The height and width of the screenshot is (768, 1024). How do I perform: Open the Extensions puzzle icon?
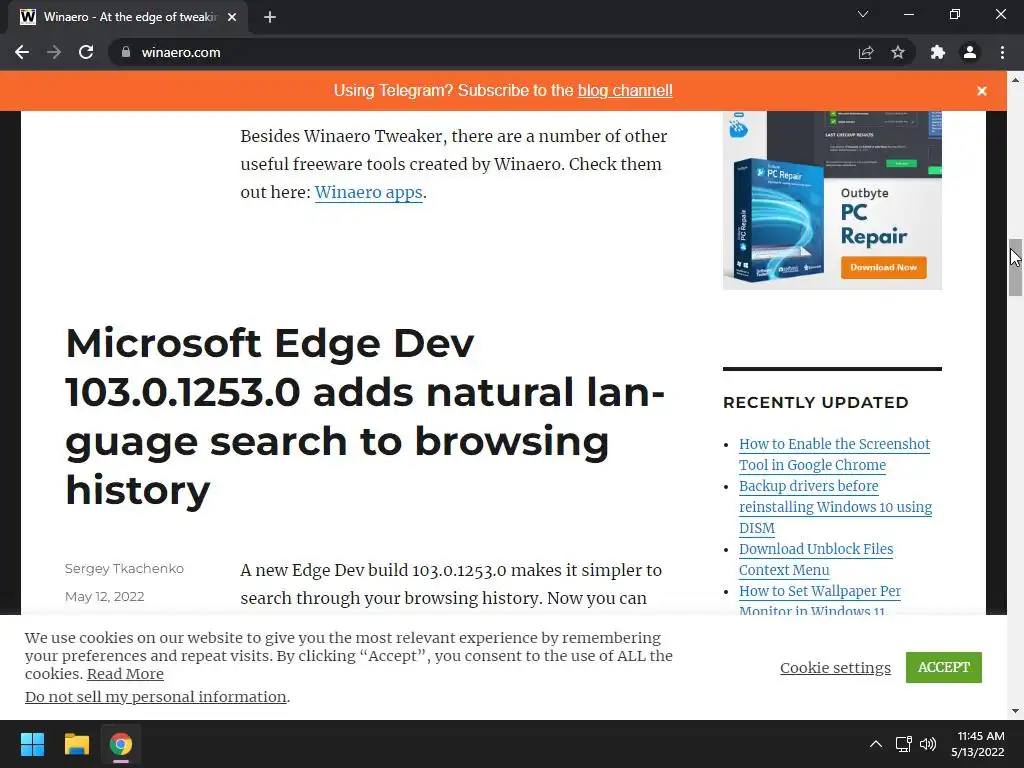938,52
